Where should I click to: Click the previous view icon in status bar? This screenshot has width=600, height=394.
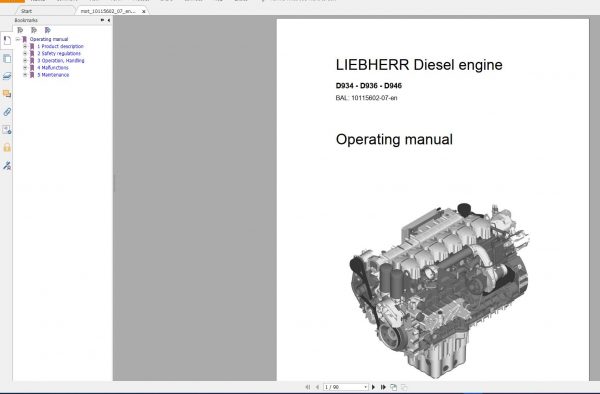click(x=393, y=387)
